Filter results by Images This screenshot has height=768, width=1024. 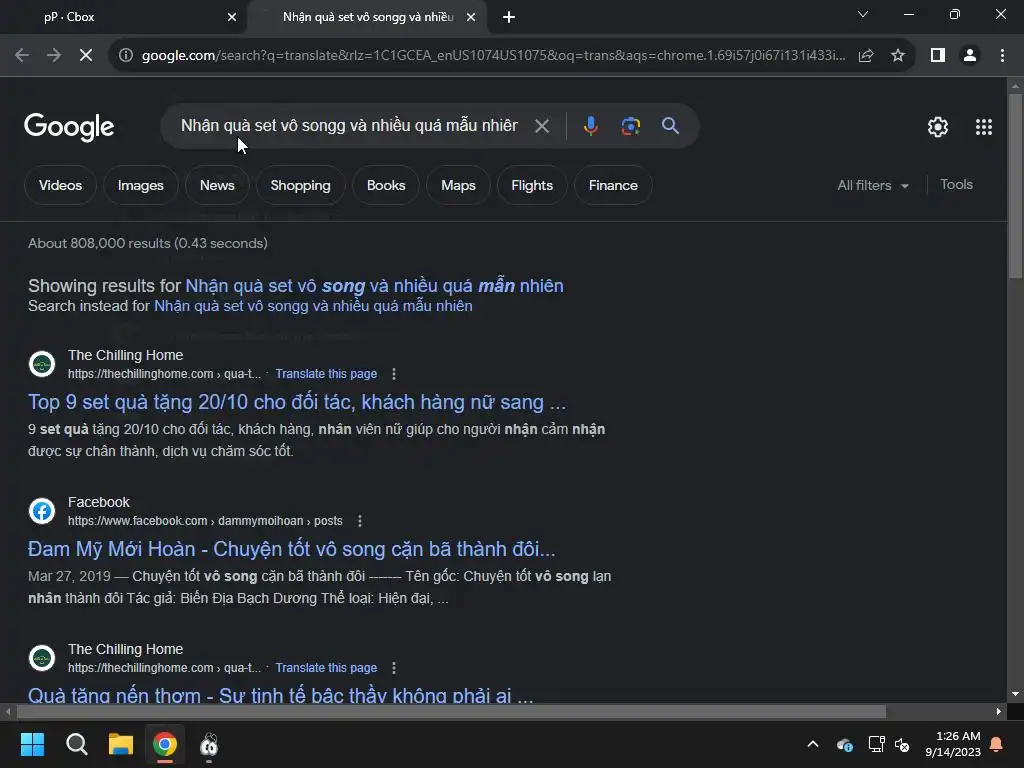point(140,185)
